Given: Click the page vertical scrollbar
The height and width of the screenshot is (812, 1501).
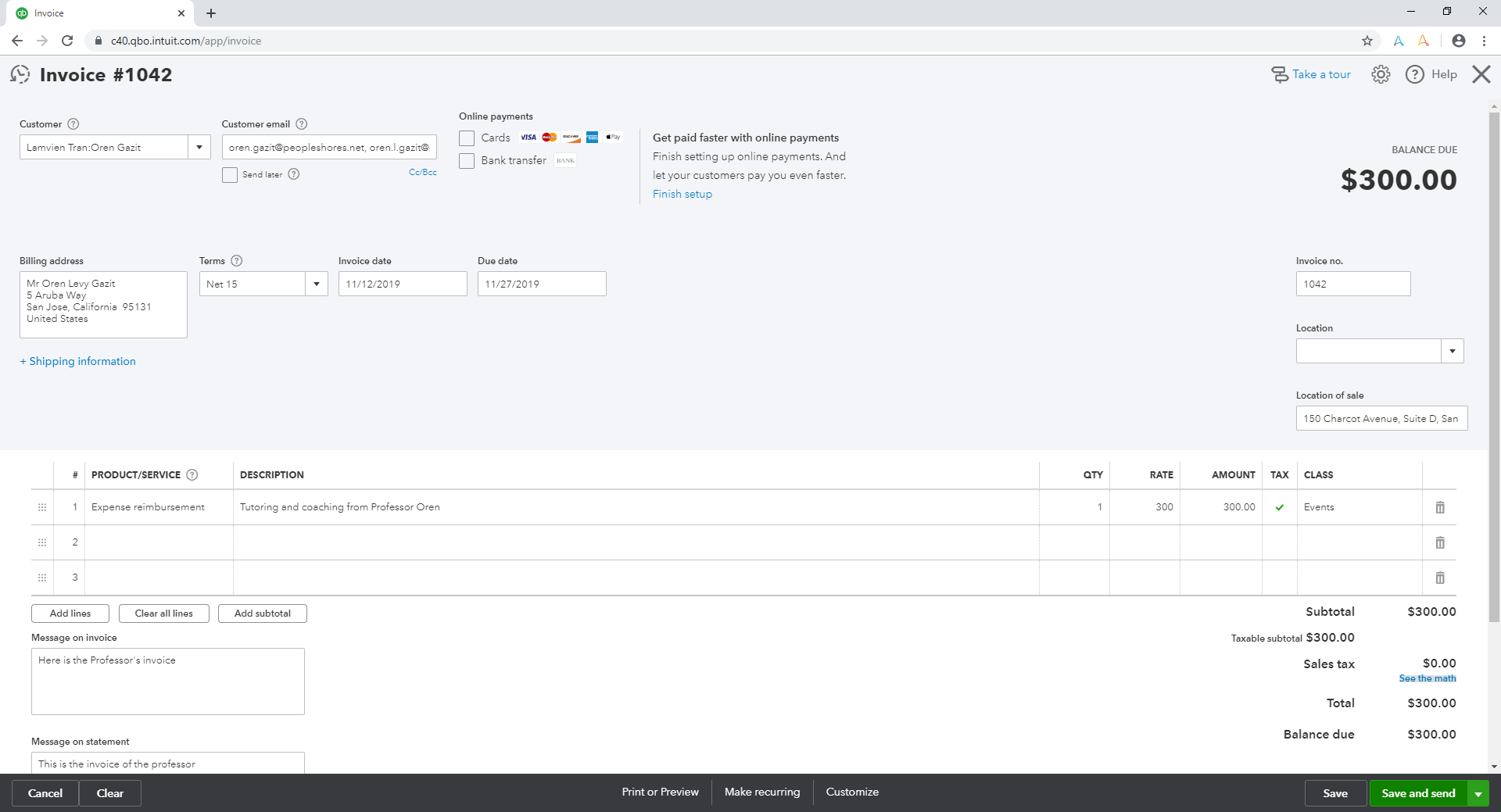Looking at the screenshot, I should [x=1494, y=367].
